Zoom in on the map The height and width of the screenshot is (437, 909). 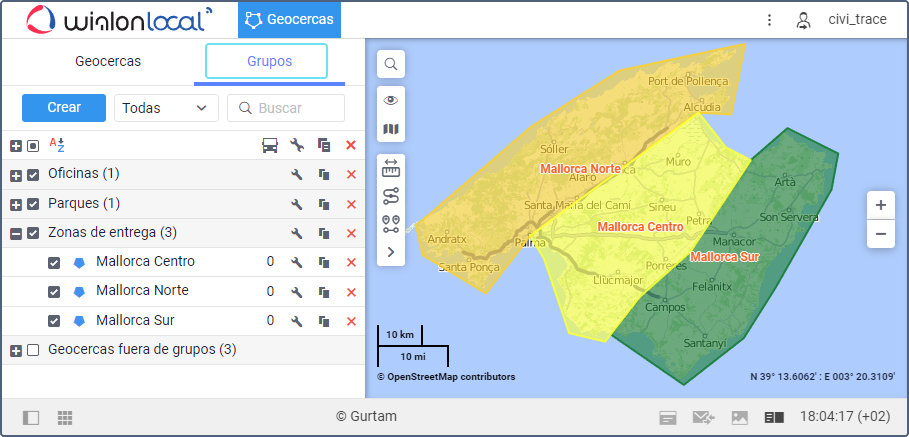coord(880,205)
